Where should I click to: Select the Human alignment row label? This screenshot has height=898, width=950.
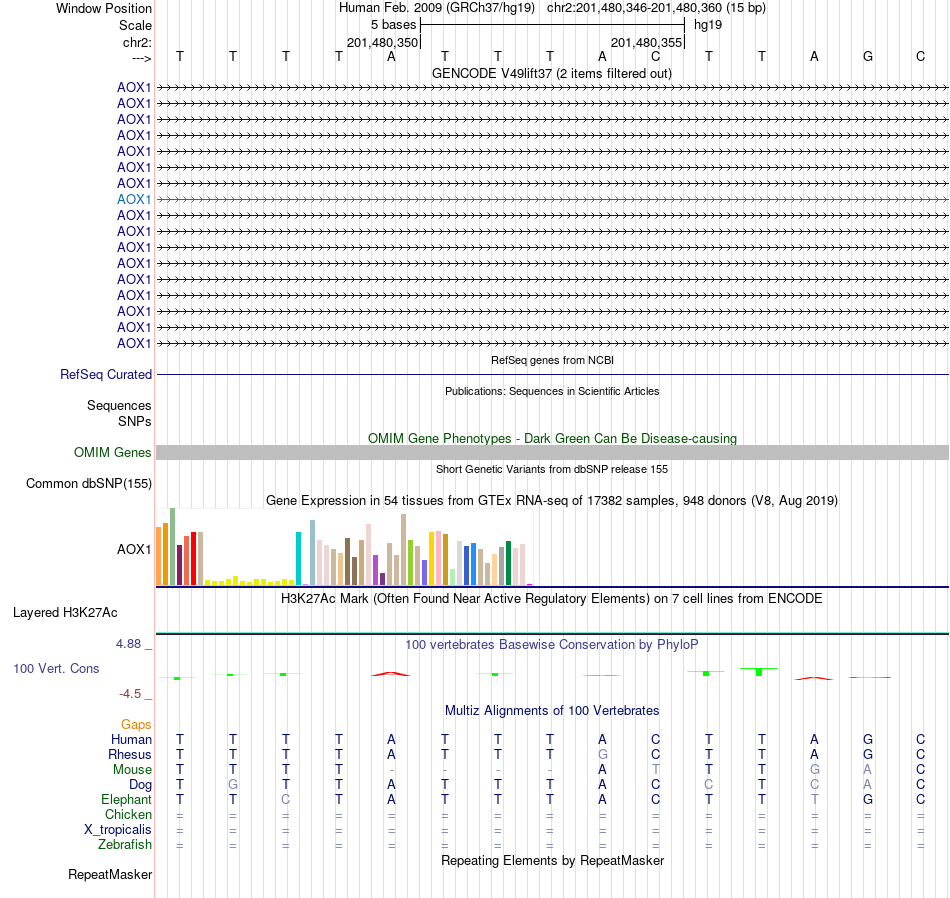pyautogui.click(x=131, y=739)
